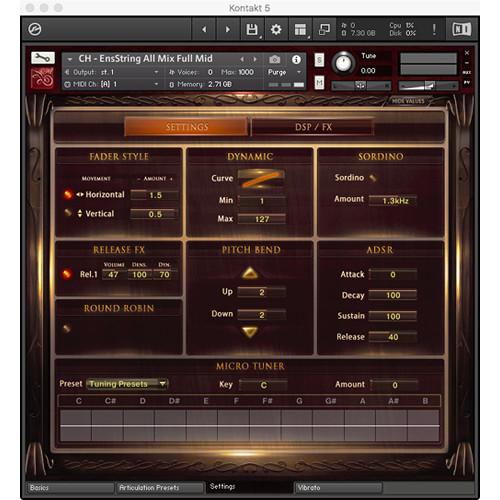Open the workspace layout panel icon
Viewport: 500px width, 500px height.
pos(300,30)
